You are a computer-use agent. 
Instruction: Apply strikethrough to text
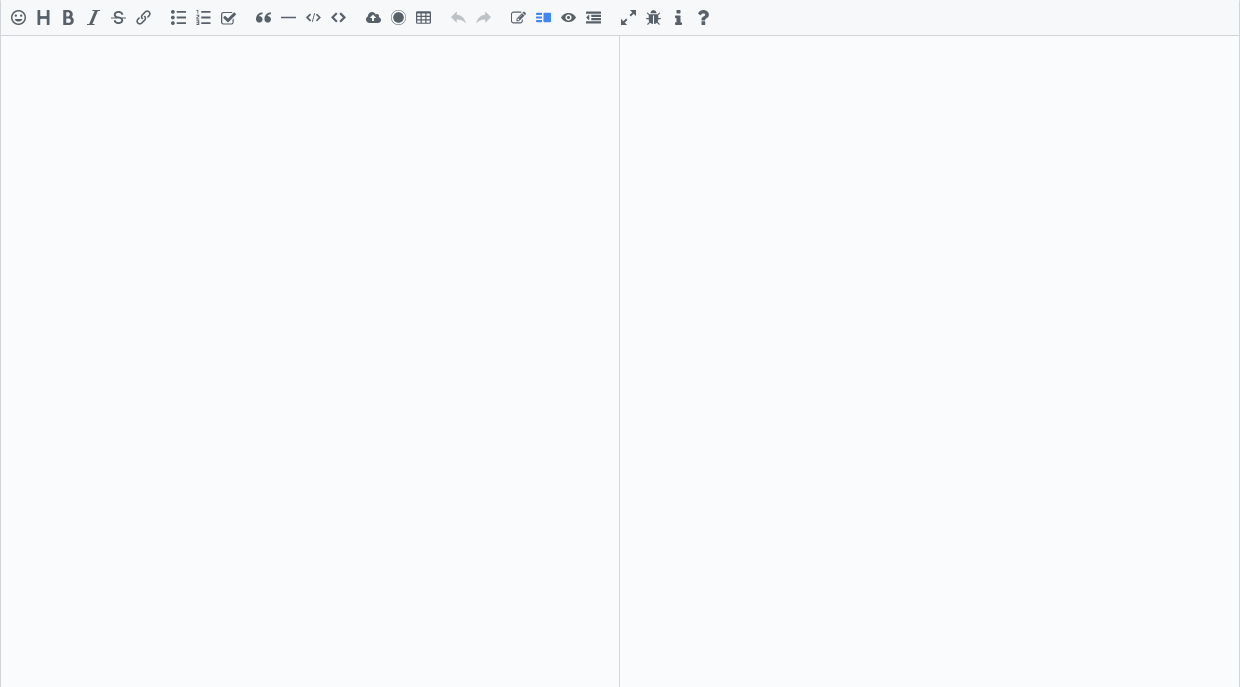pyautogui.click(x=118, y=17)
